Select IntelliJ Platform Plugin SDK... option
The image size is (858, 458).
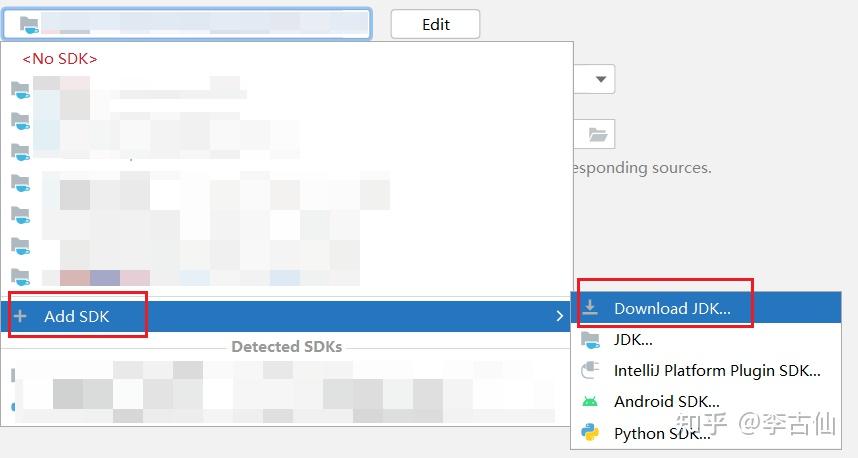(x=717, y=371)
